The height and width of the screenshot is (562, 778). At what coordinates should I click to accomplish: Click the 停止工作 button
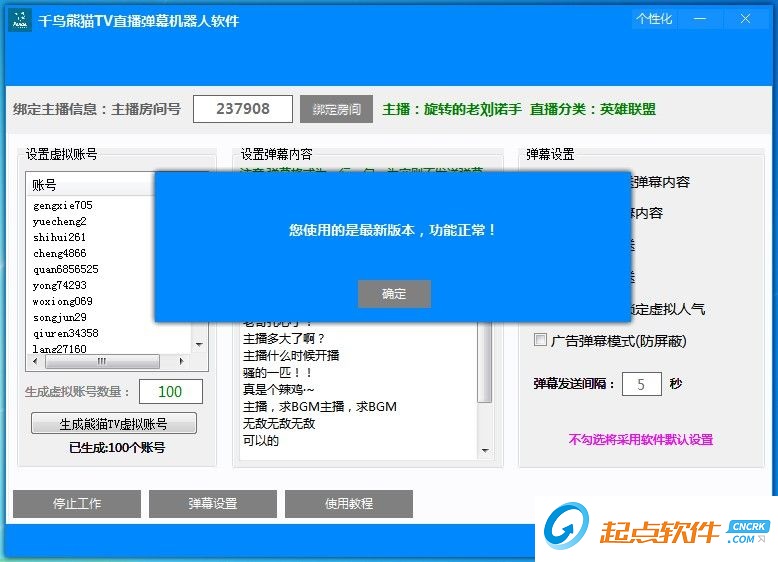coord(77,503)
